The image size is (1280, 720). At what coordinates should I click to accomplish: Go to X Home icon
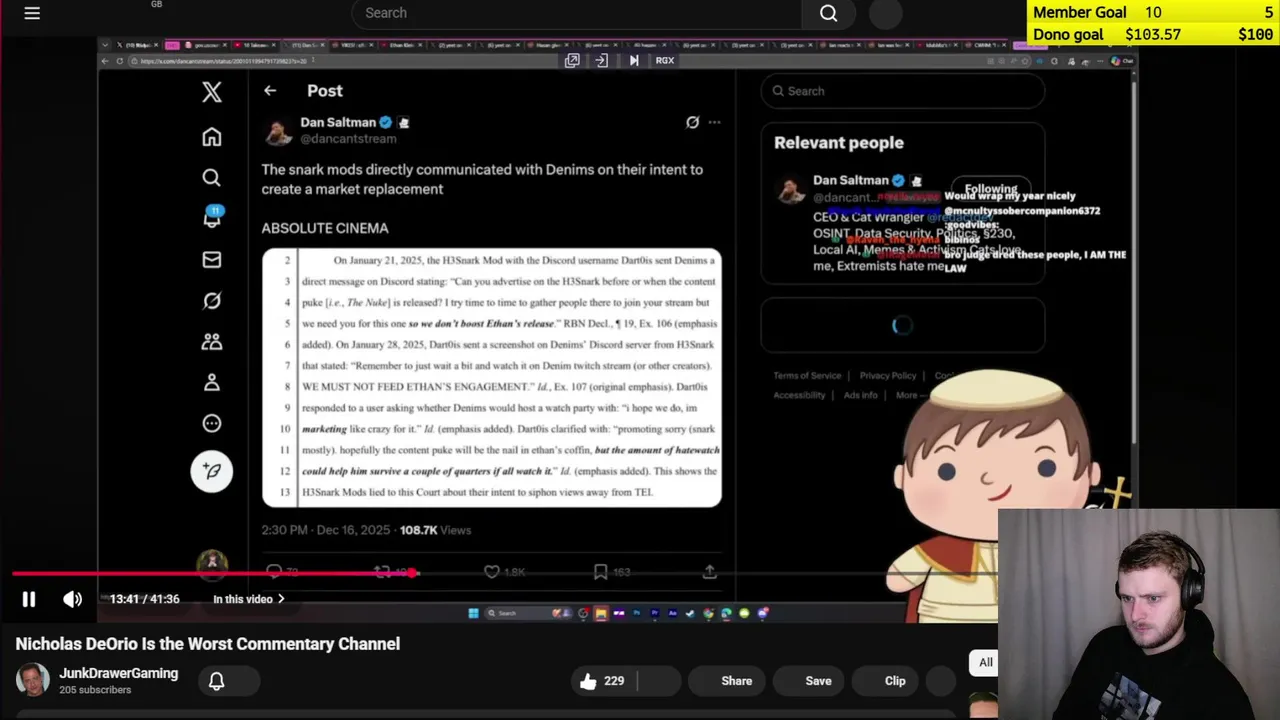(211, 136)
